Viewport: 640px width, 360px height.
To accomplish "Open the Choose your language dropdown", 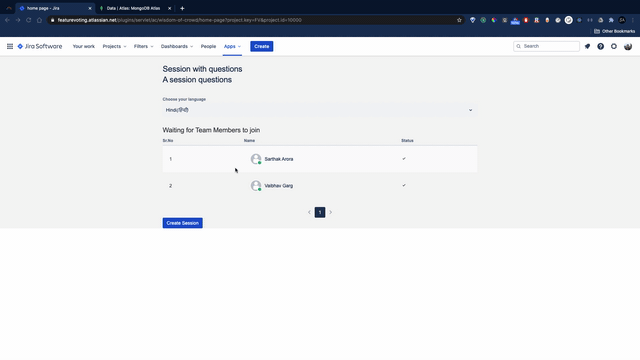I will tap(320, 110).
